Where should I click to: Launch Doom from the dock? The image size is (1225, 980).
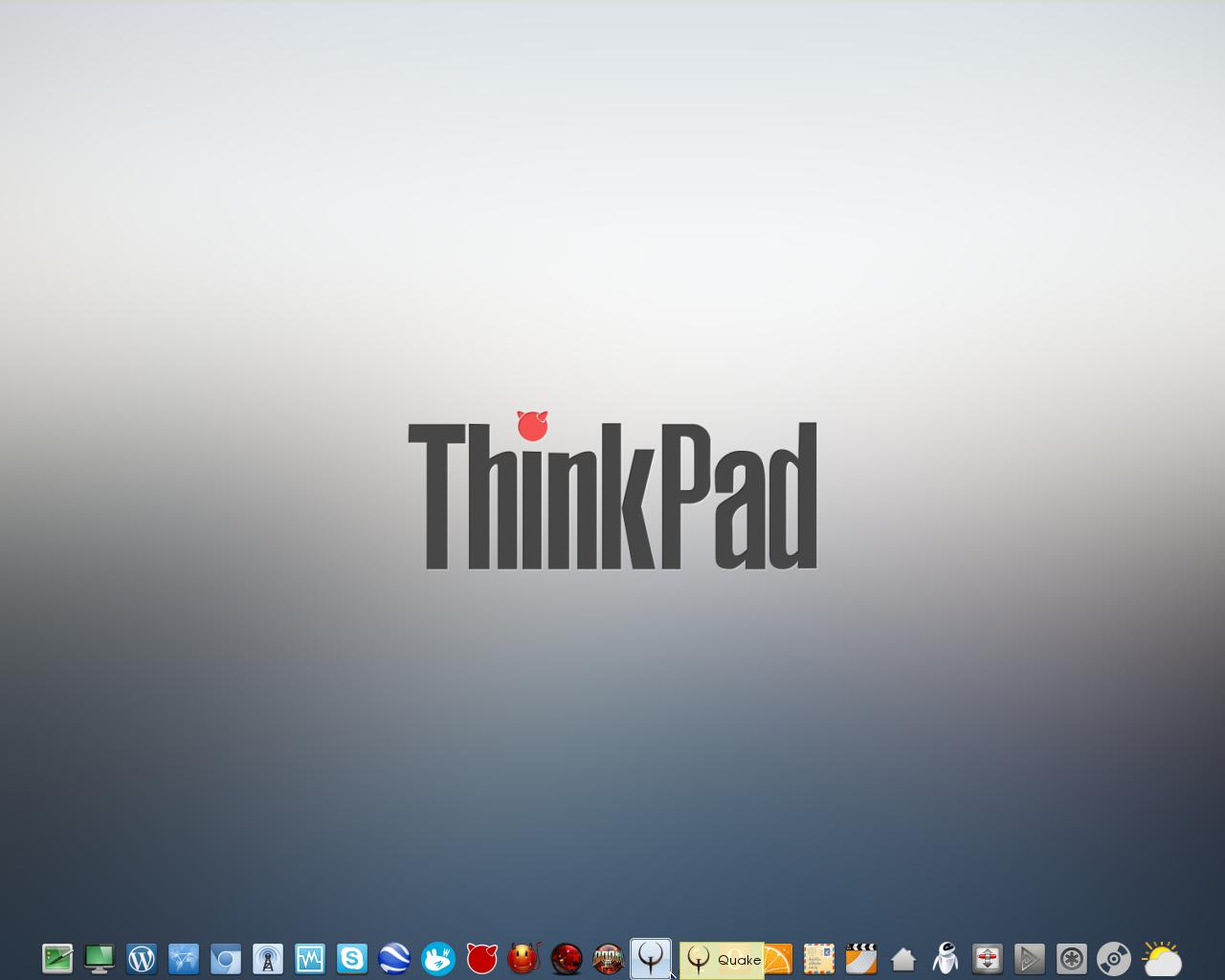[x=609, y=958]
